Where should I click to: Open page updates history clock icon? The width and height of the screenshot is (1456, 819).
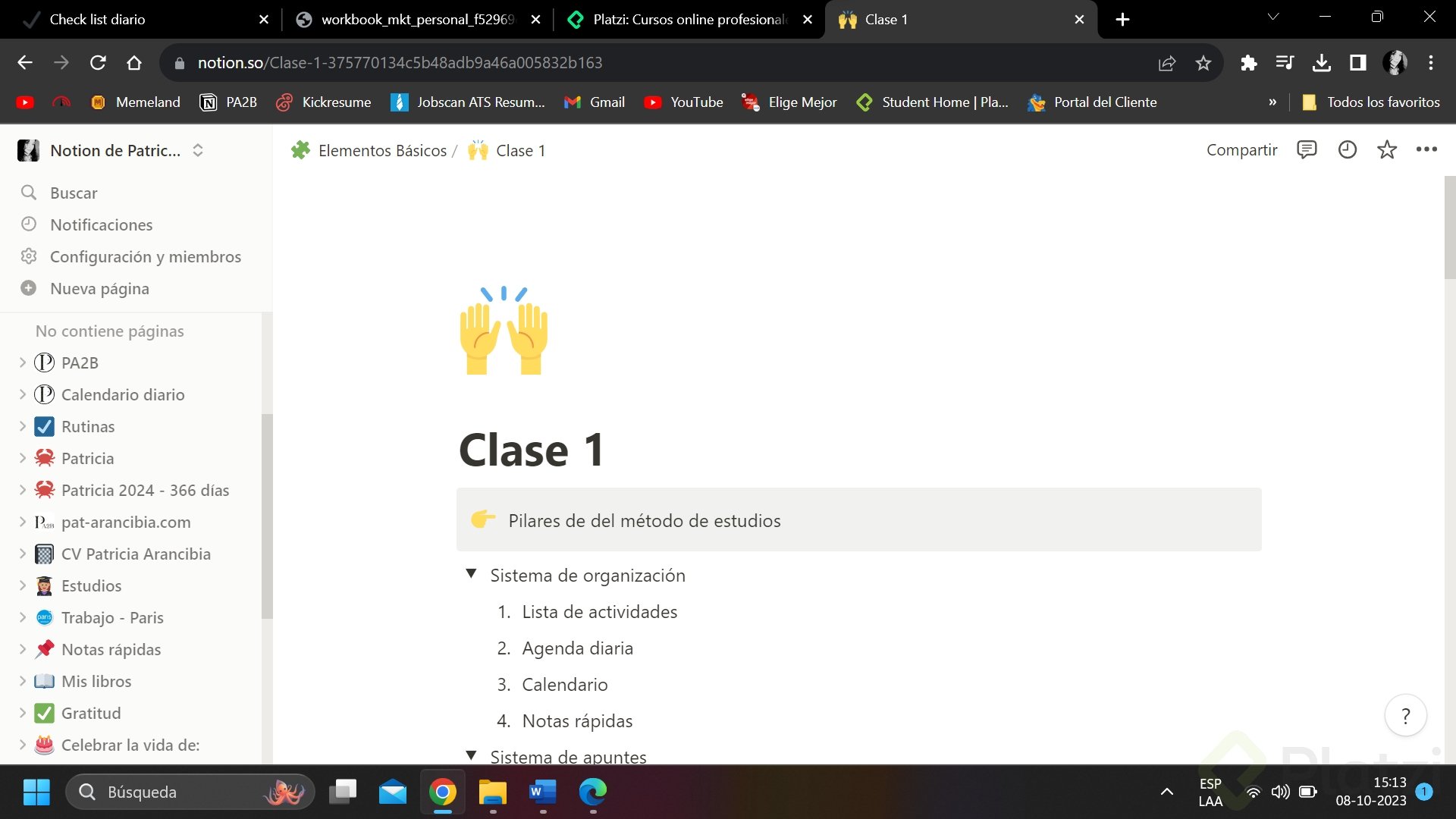(1347, 149)
